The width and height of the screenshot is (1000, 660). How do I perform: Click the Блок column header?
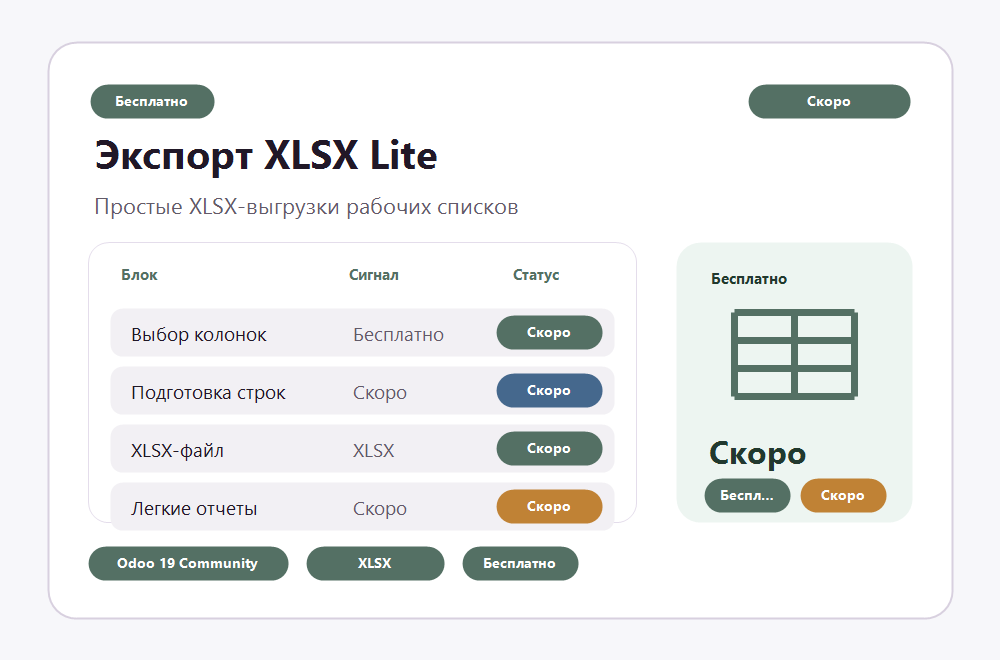coord(140,275)
